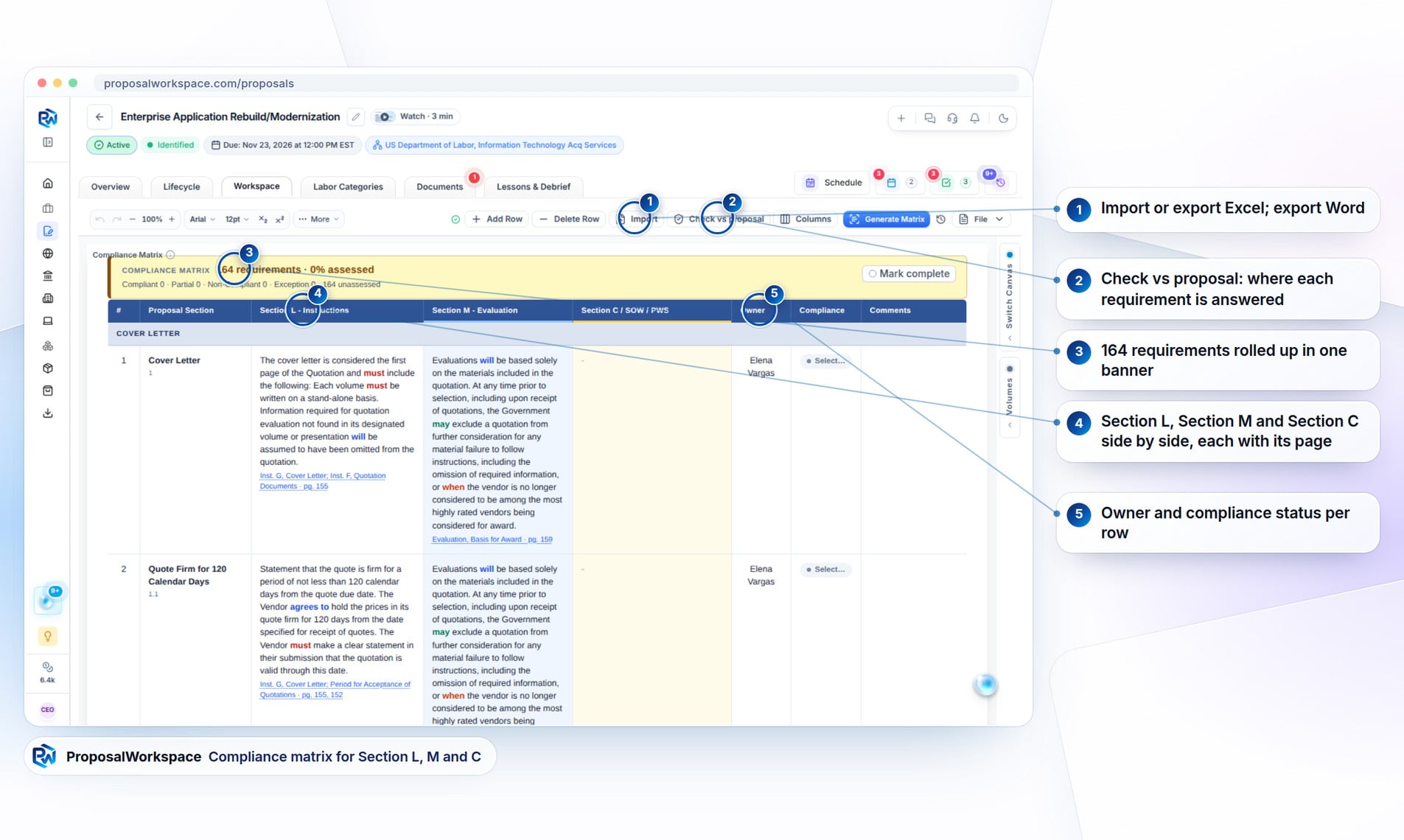Open the package box sidebar icon
This screenshot has height=840, width=1404.
pyautogui.click(x=48, y=368)
